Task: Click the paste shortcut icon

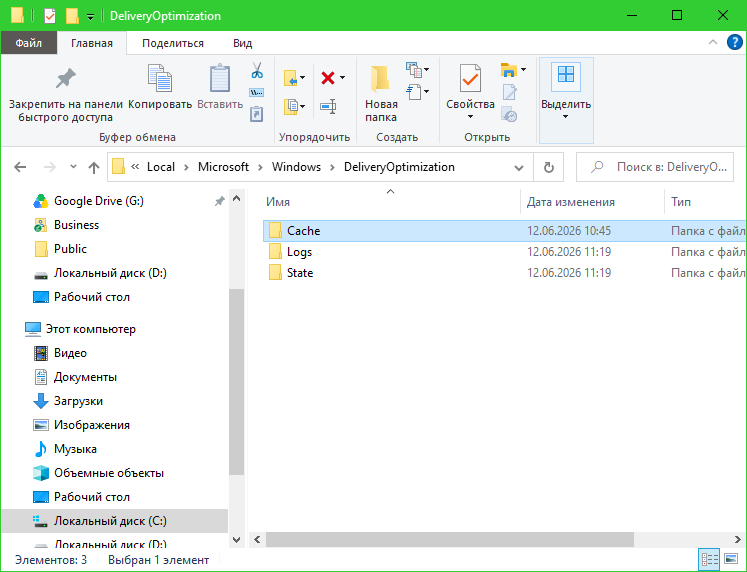Action: pyautogui.click(x=256, y=114)
